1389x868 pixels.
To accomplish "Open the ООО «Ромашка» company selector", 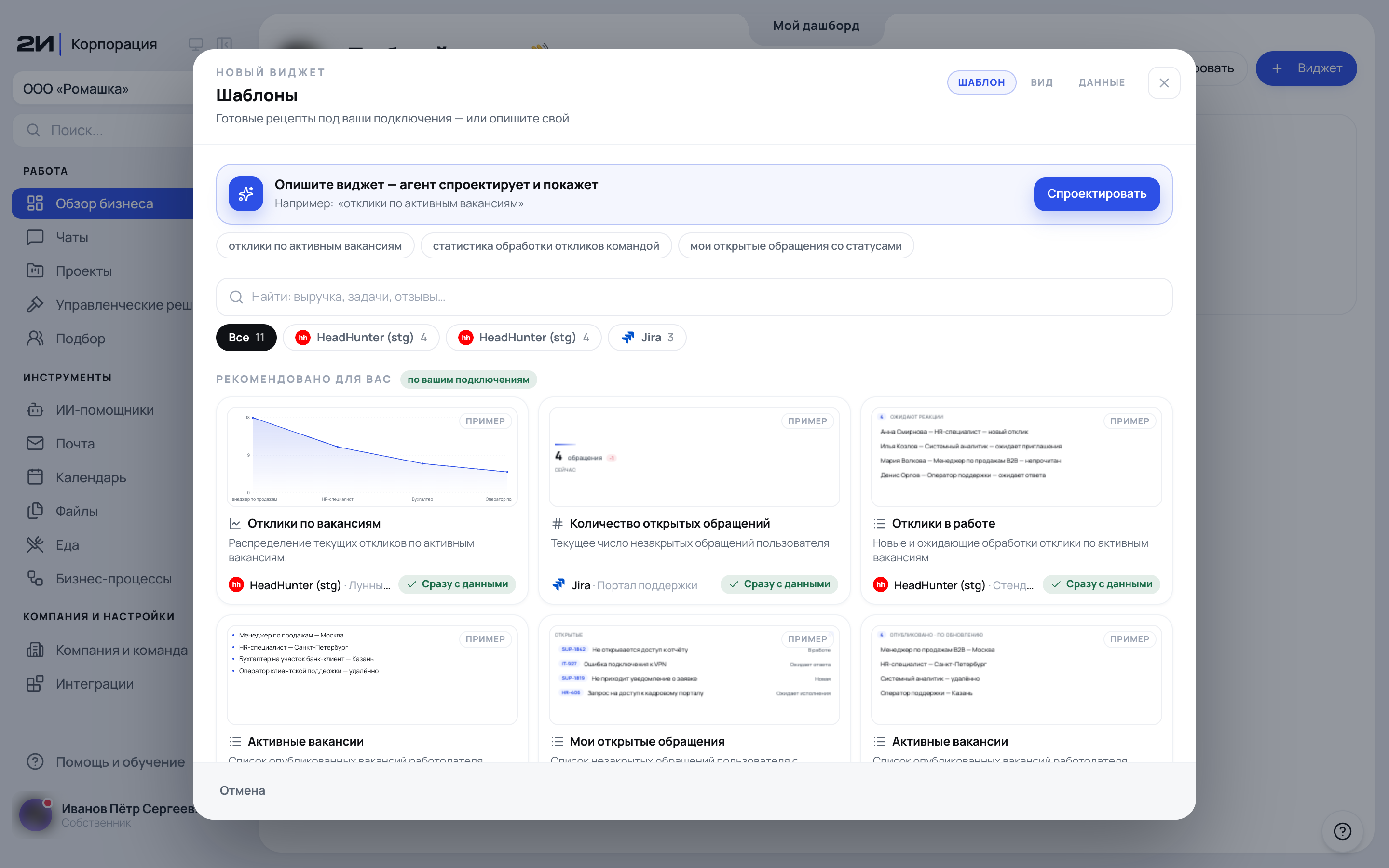I will point(103,88).
